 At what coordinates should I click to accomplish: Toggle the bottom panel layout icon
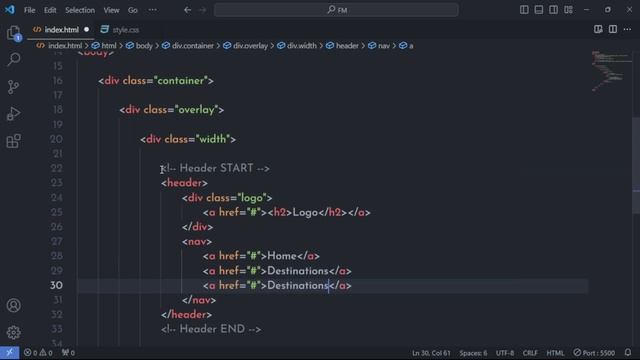coord(539,10)
